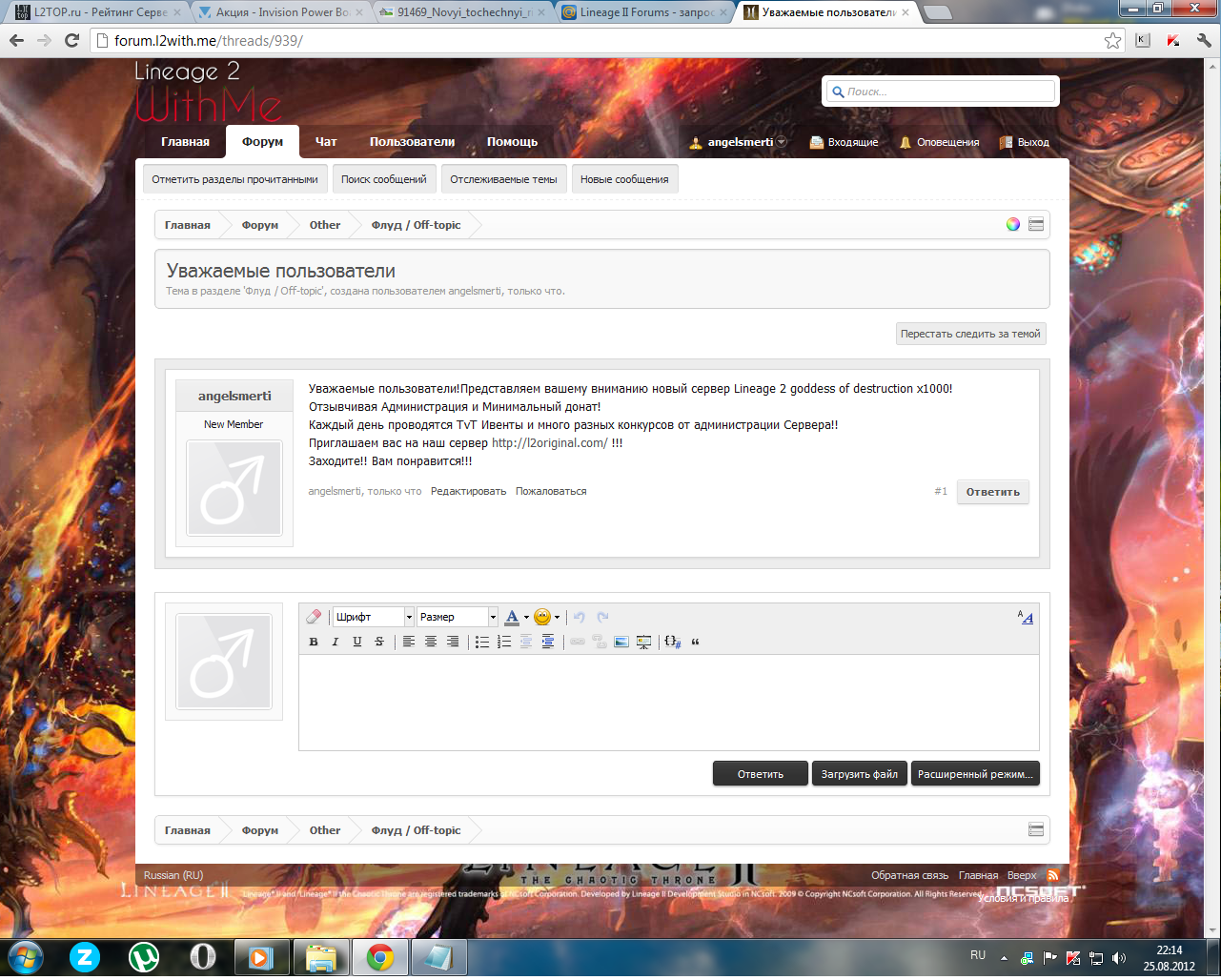Viewport: 1221px width, 980px height.
Task: Insert a numbered list
Action: coord(504,642)
